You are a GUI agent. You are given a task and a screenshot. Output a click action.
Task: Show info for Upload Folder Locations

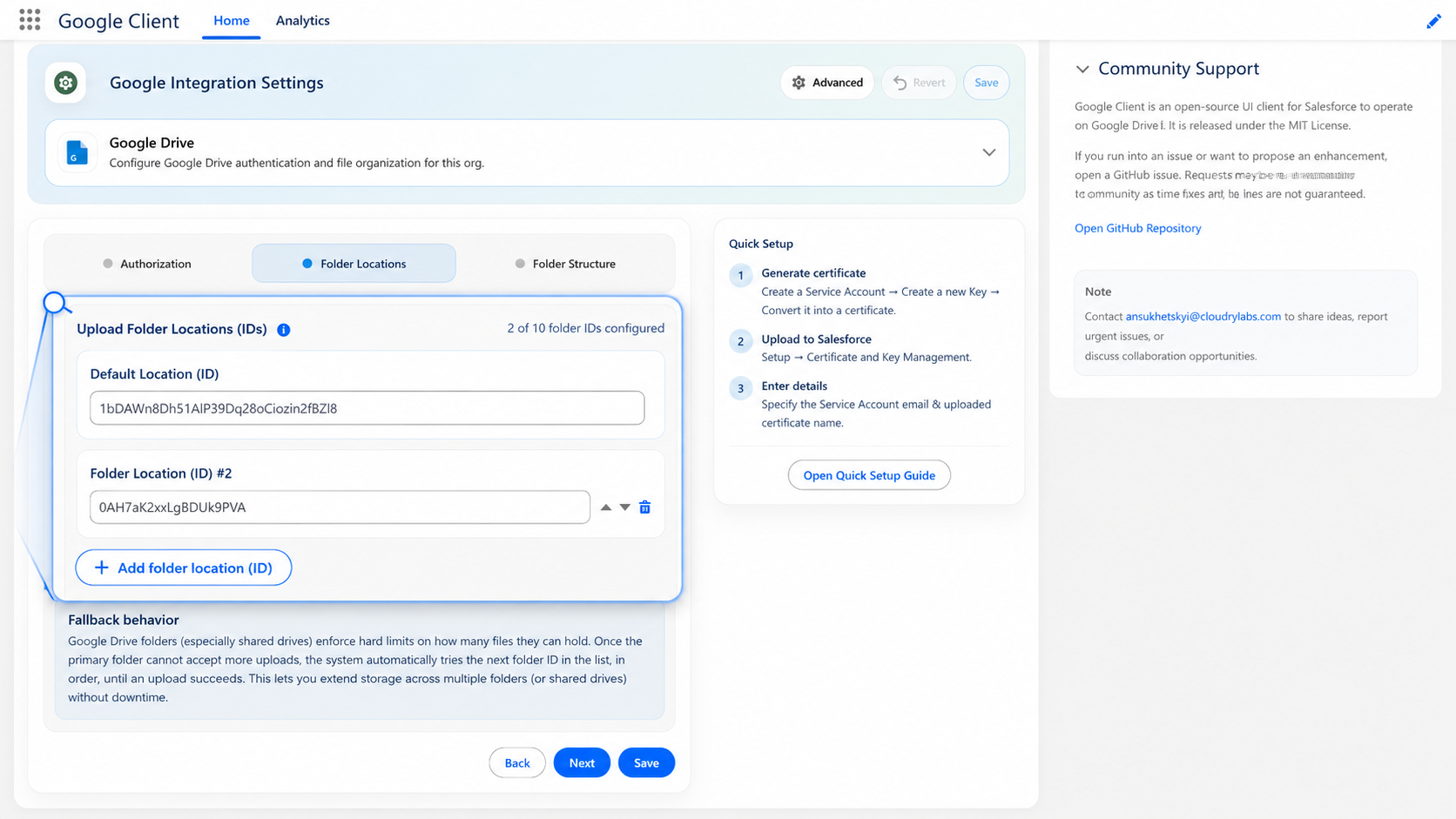pyautogui.click(x=283, y=330)
